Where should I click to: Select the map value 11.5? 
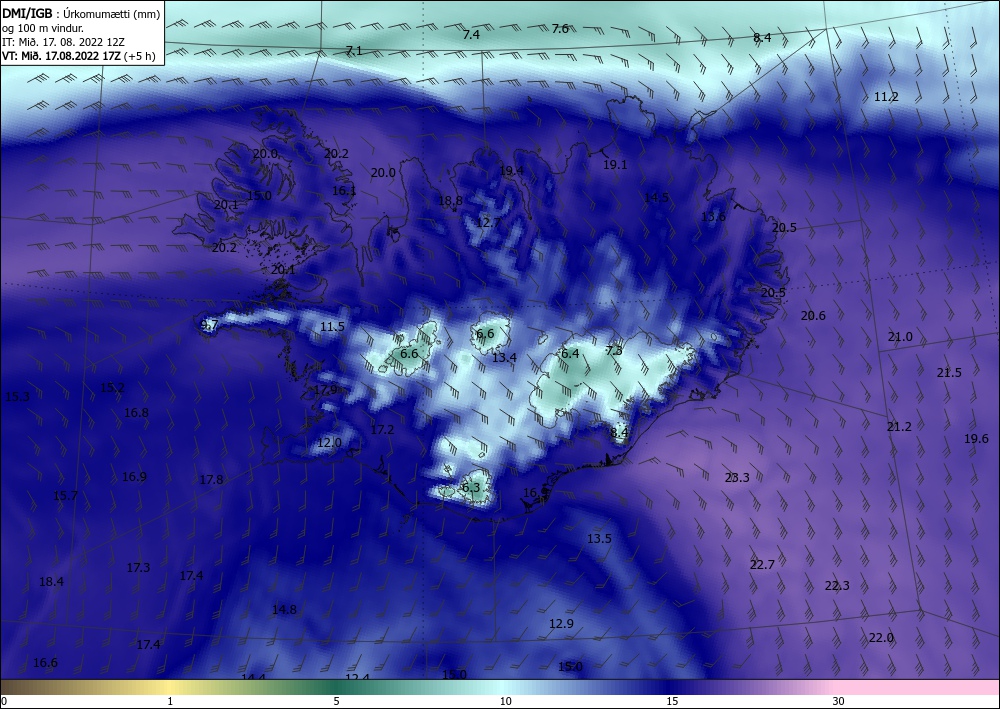click(332, 326)
